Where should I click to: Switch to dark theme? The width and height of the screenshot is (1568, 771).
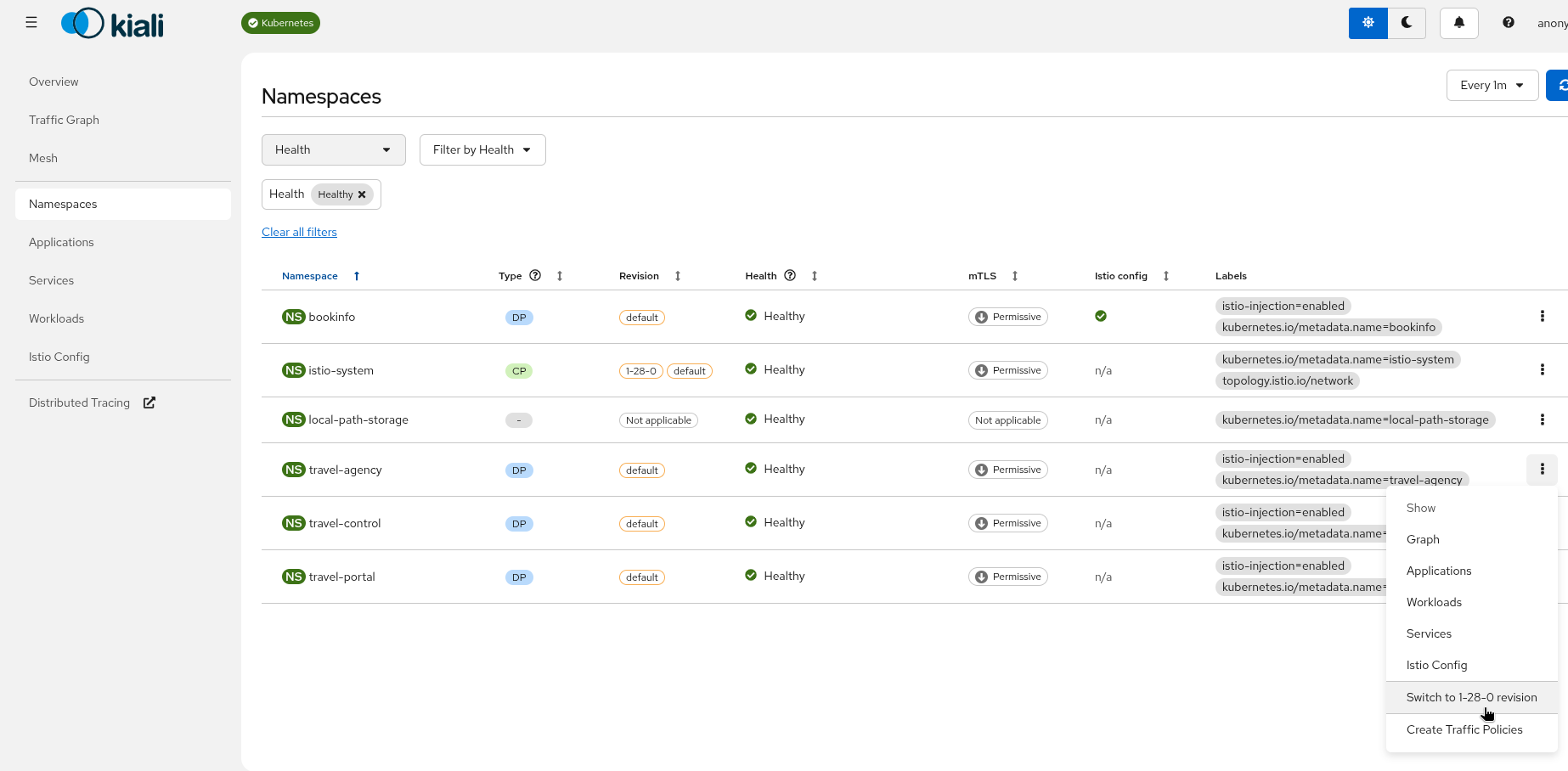pos(1407,23)
